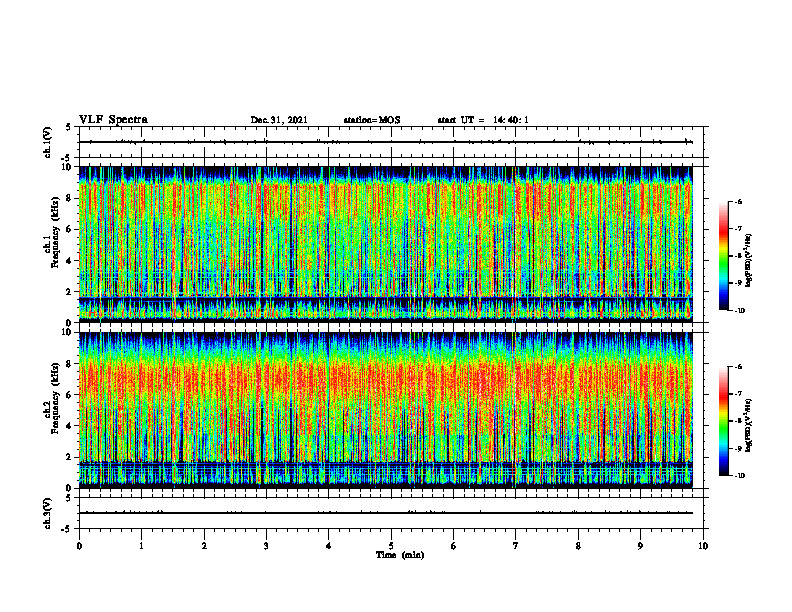
Task: Select the "start UT = 14:40: 1" text
Action: tap(483, 120)
